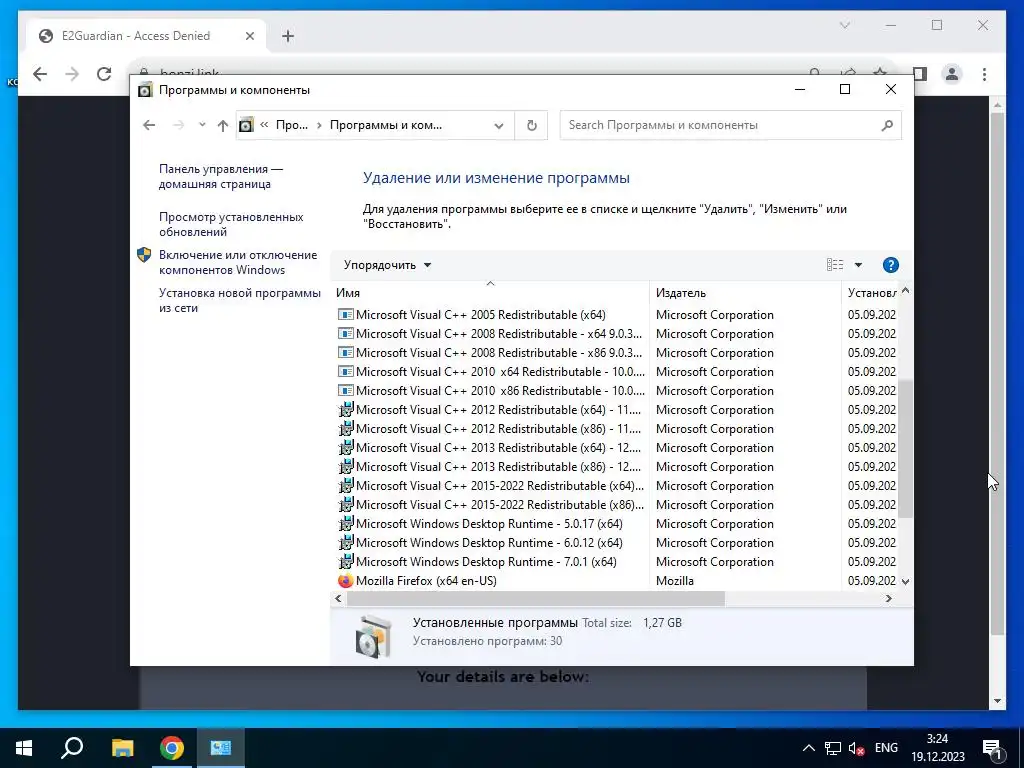Viewport: 1024px width, 768px height.
Task: Open a new Chrome tab
Action: click(x=288, y=36)
